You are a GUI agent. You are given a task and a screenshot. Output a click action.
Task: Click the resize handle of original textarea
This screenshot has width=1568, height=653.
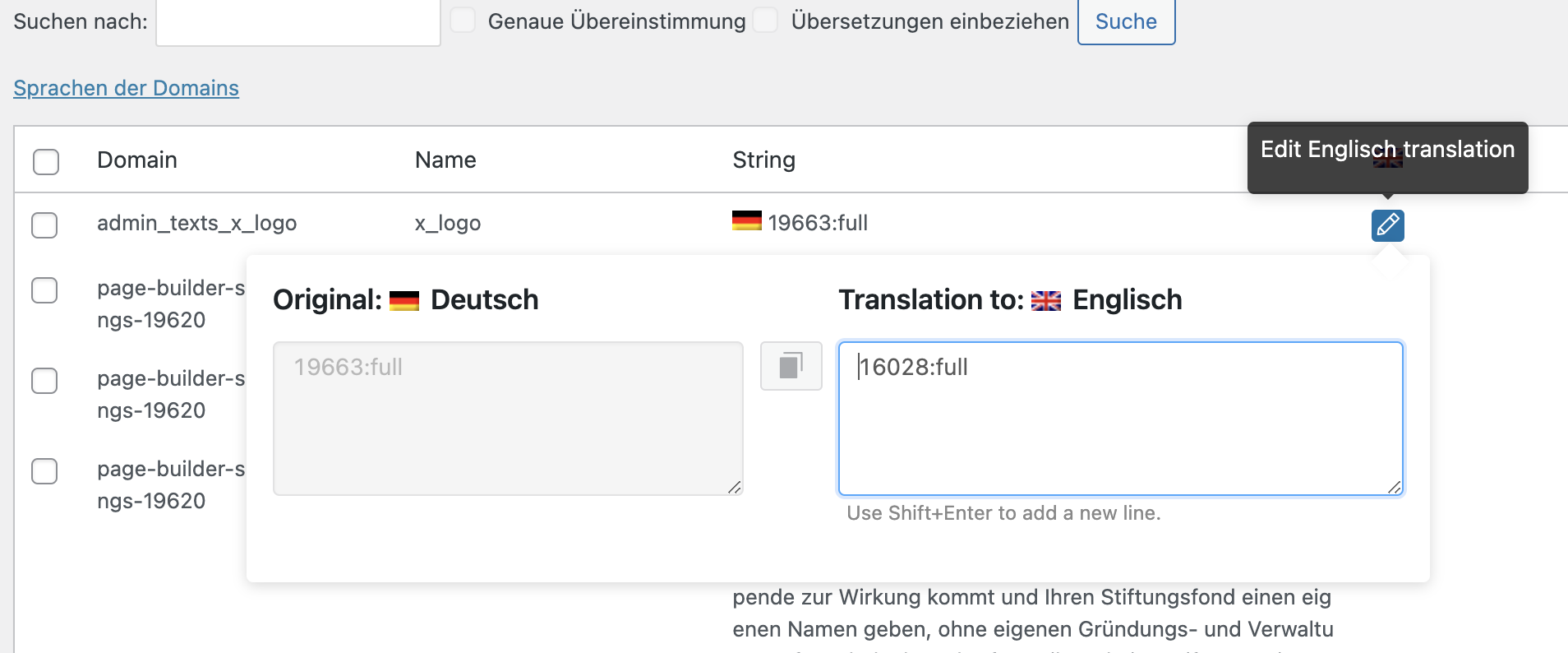click(734, 487)
